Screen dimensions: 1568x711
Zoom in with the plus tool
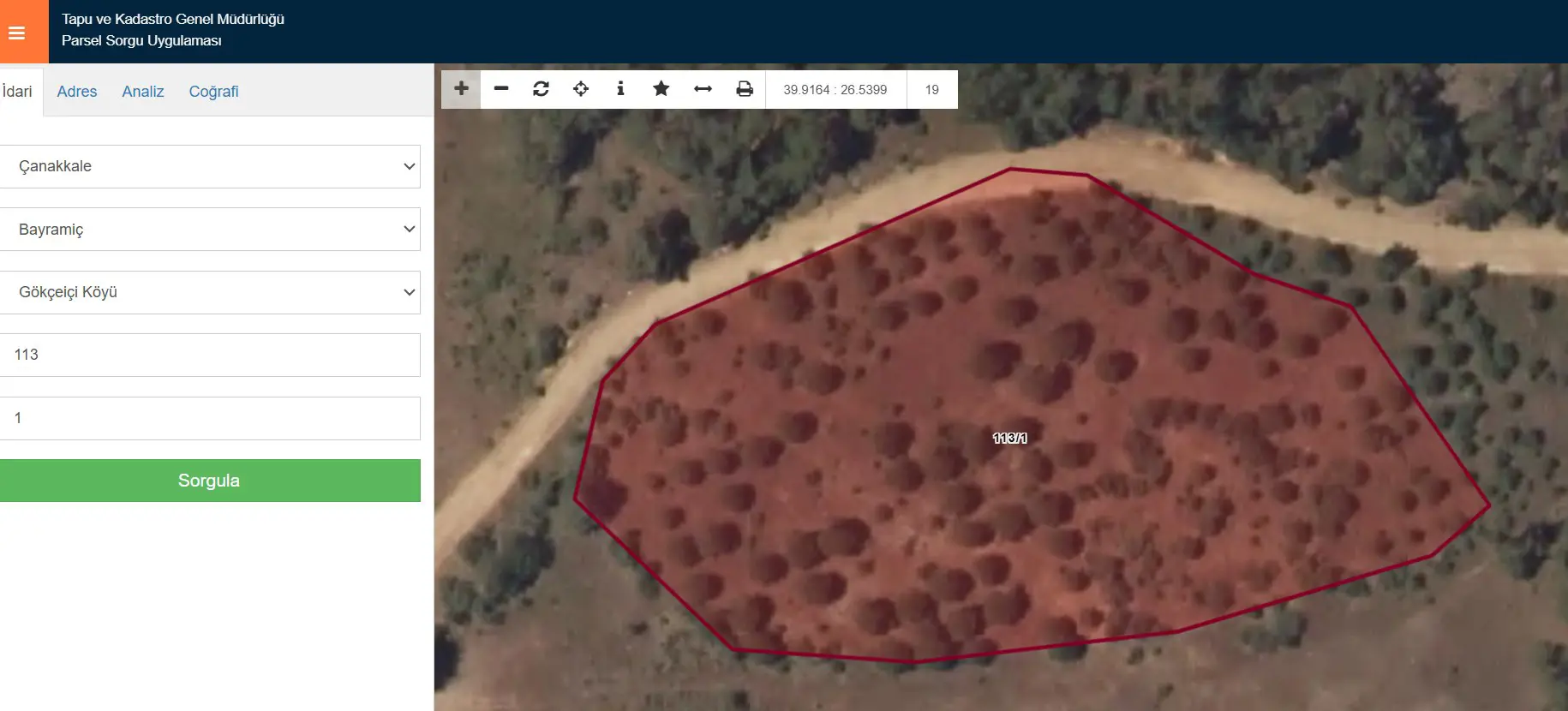click(461, 89)
